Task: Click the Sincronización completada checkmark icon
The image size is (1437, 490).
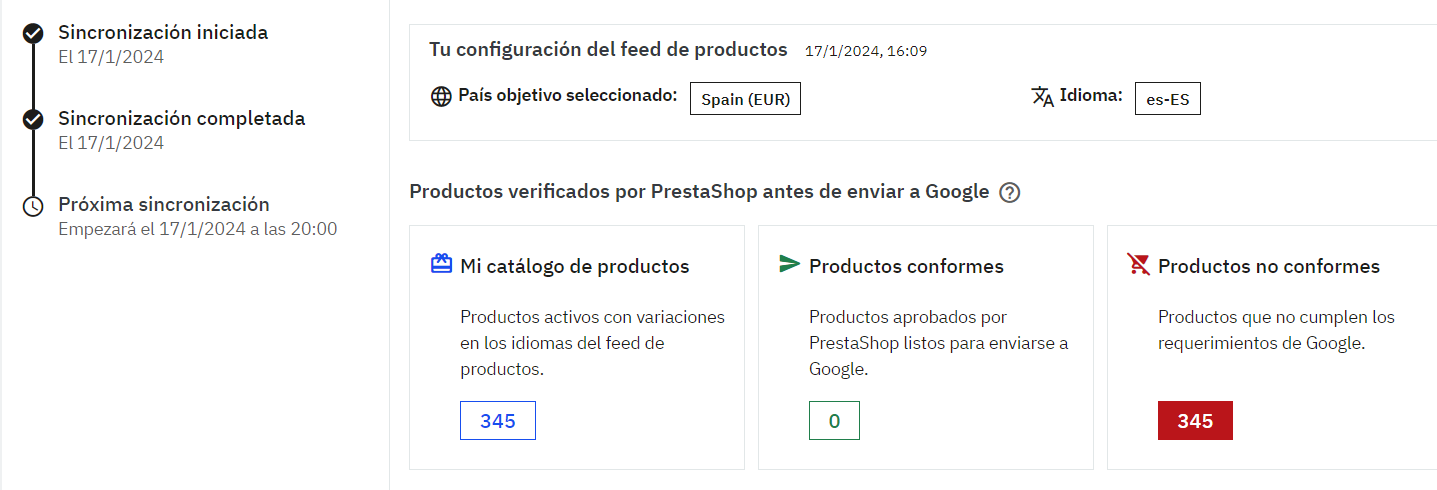Action: pyautogui.click(x=33, y=120)
